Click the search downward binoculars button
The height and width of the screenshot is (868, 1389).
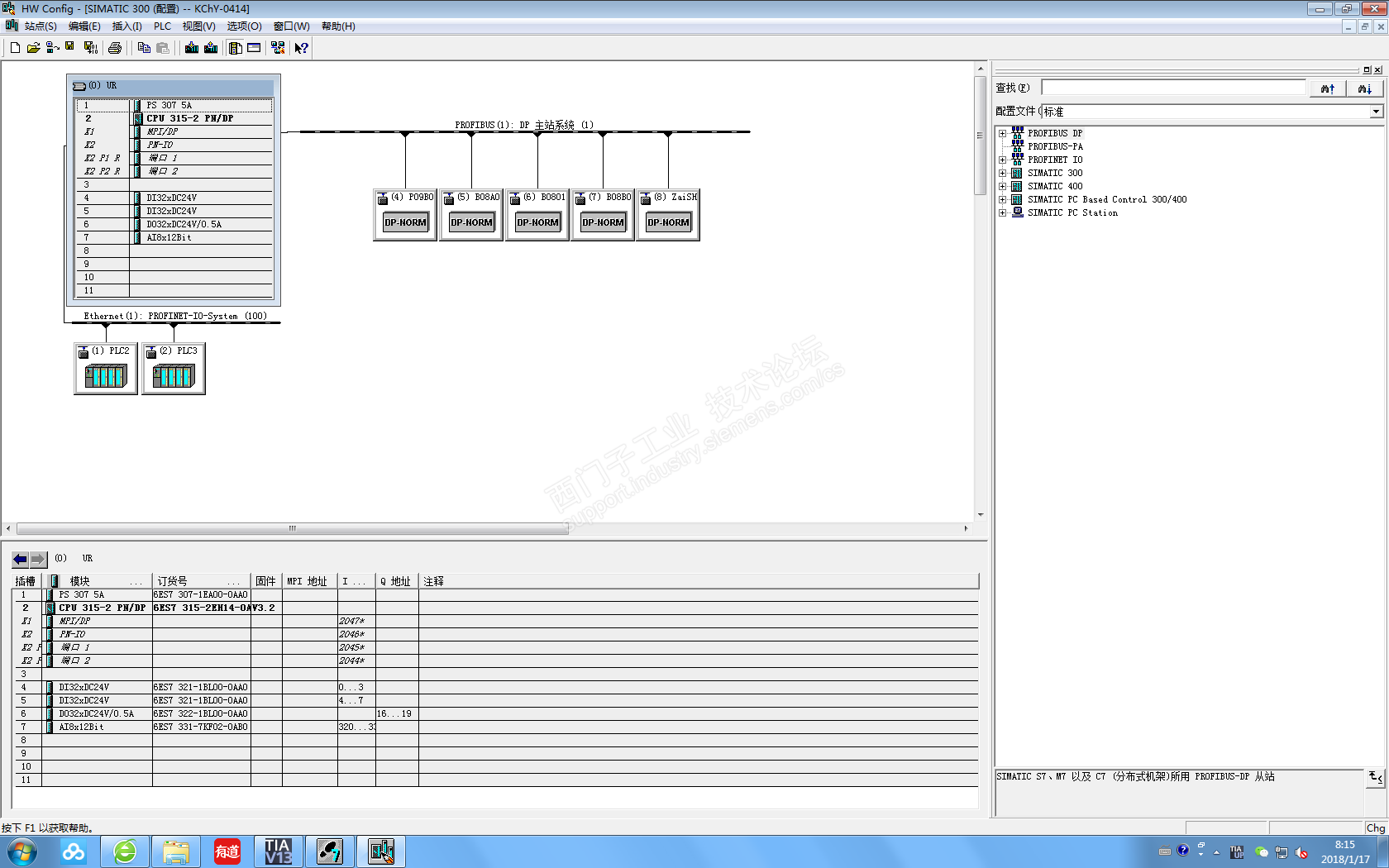click(1364, 88)
